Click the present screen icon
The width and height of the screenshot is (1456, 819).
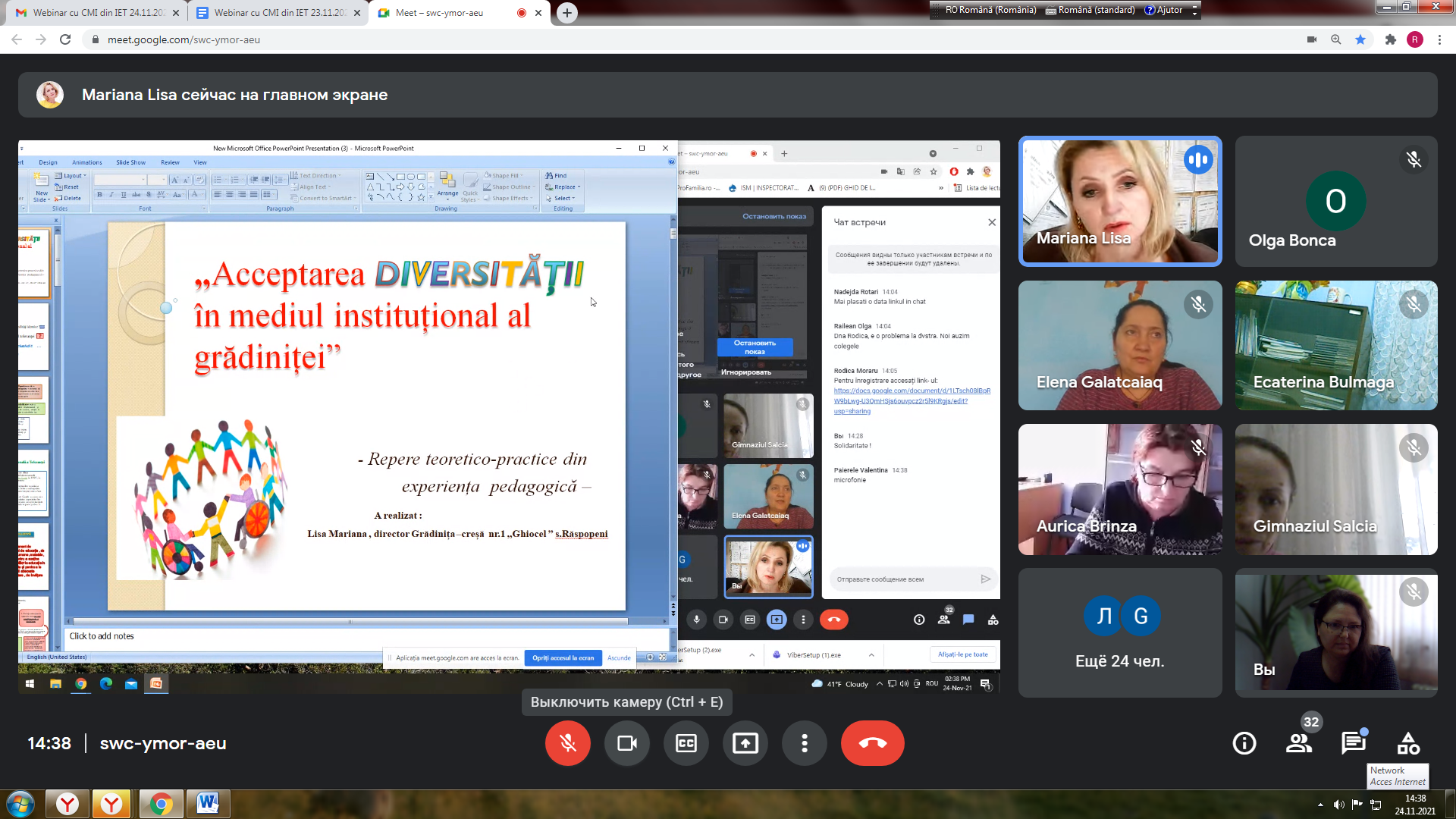(x=745, y=743)
